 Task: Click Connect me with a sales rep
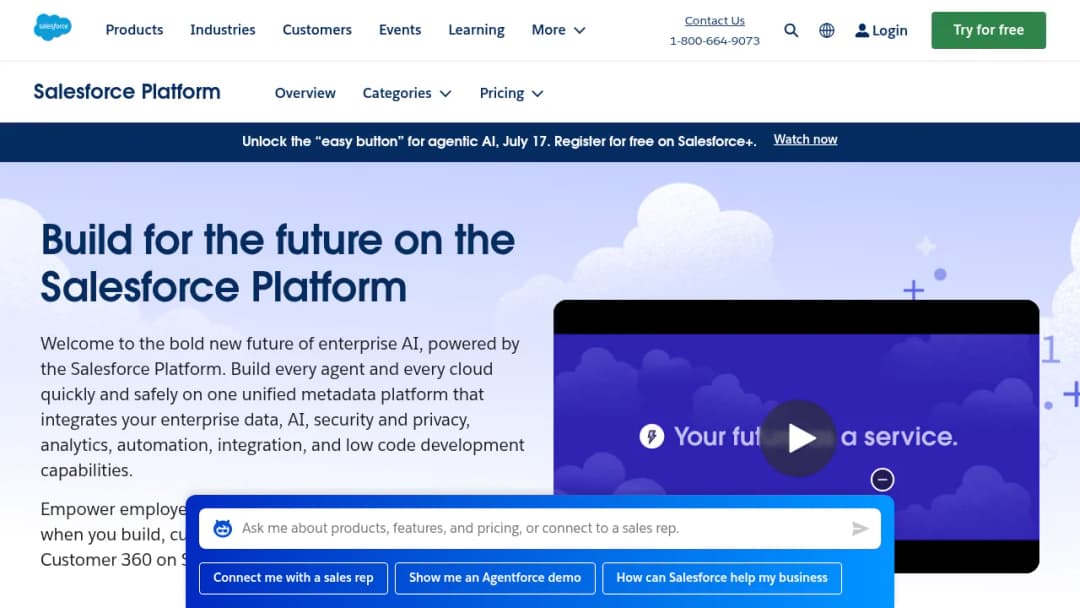tap(293, 578)
